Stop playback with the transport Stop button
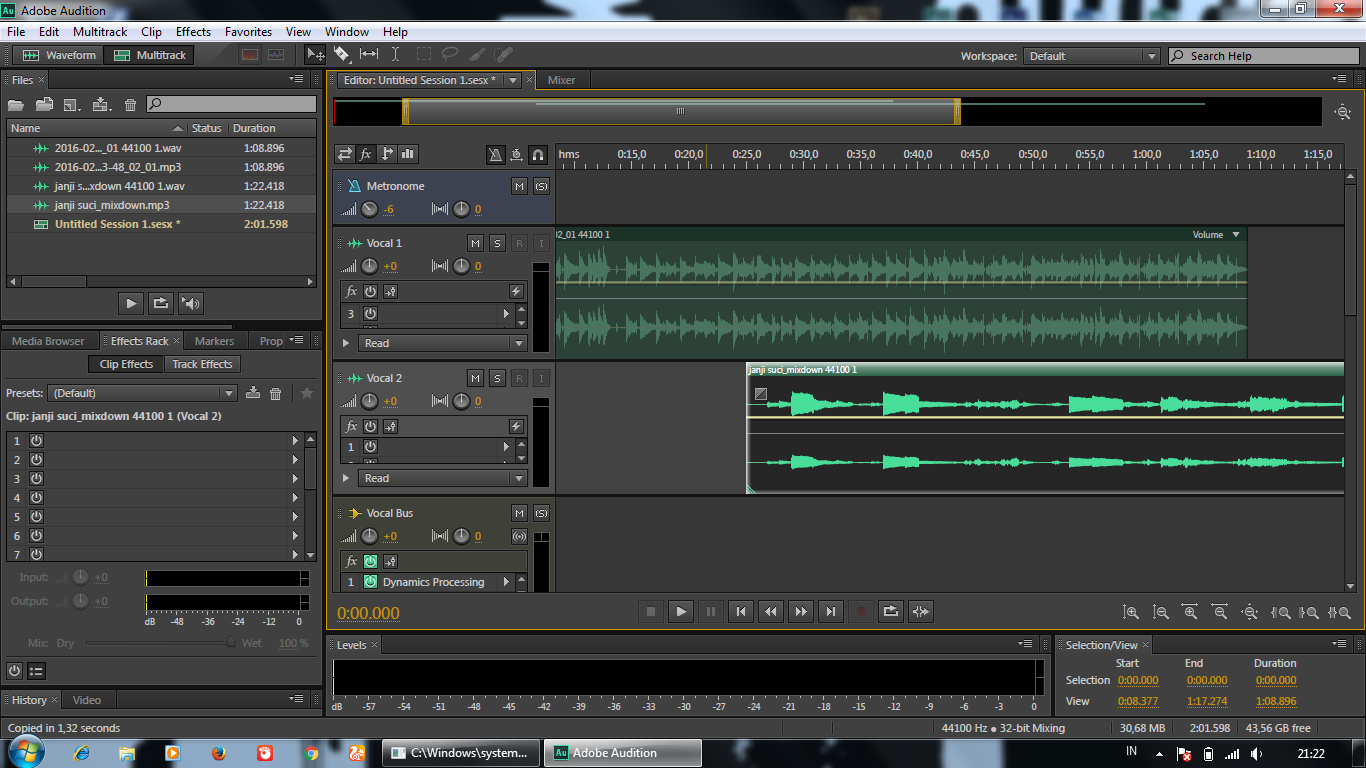The height and width of the screenshot is (768, 1366). click(x=650, y=611)
